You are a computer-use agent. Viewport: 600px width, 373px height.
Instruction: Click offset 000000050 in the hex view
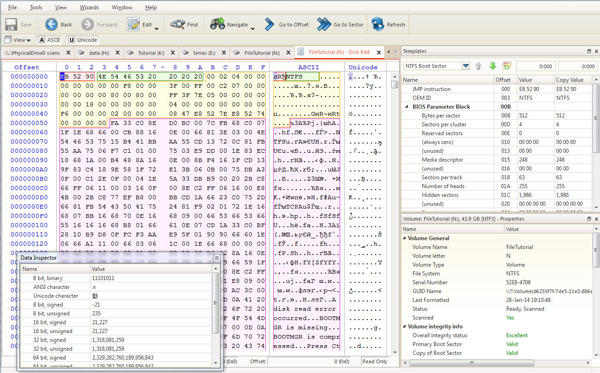pos(29,123)
